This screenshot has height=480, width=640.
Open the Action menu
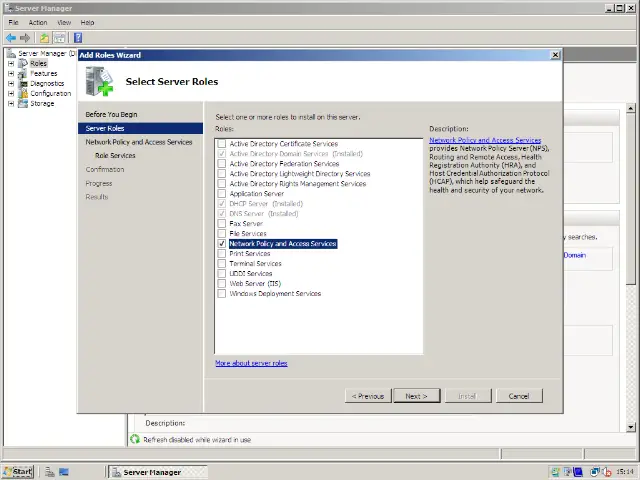38,22
